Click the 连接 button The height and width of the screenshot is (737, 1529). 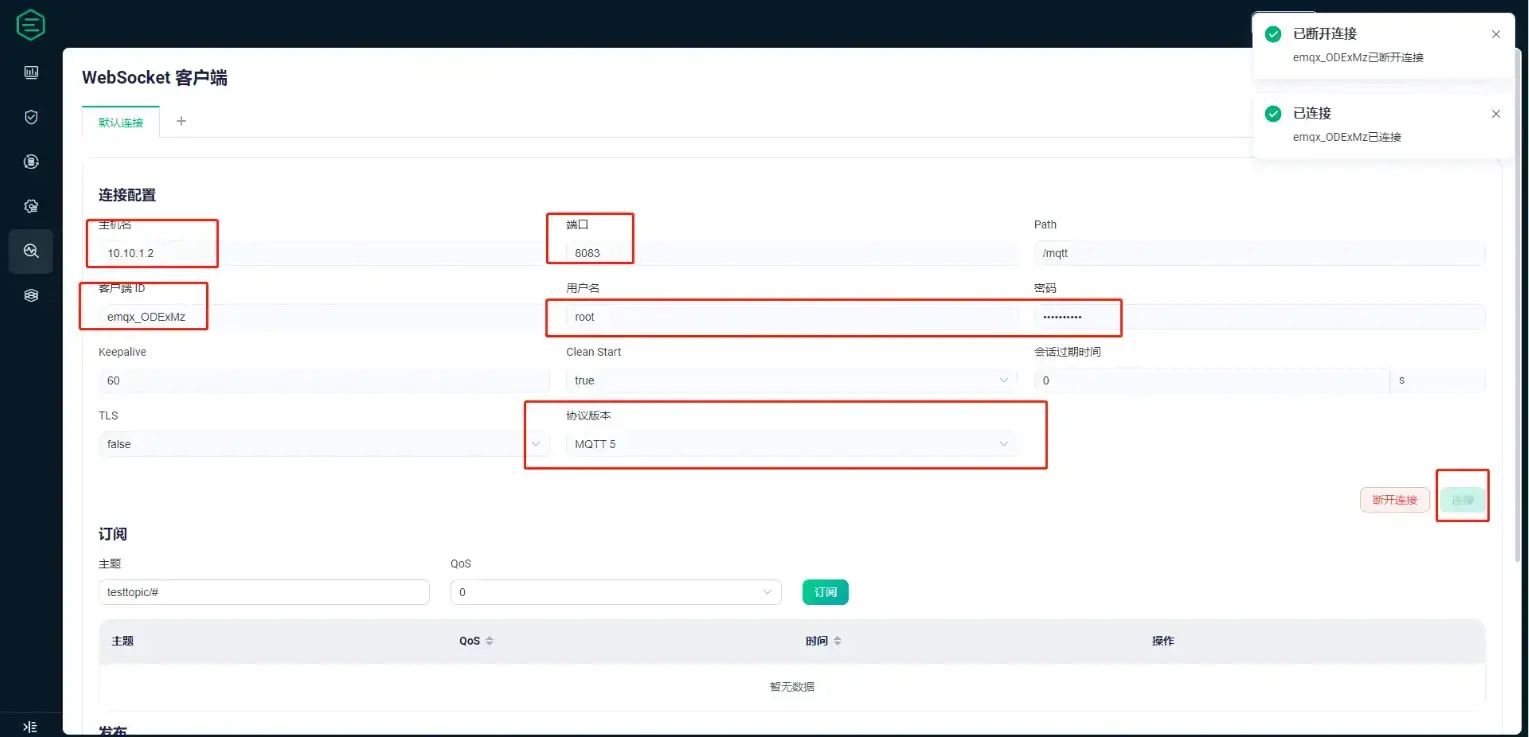point(1463,500)
